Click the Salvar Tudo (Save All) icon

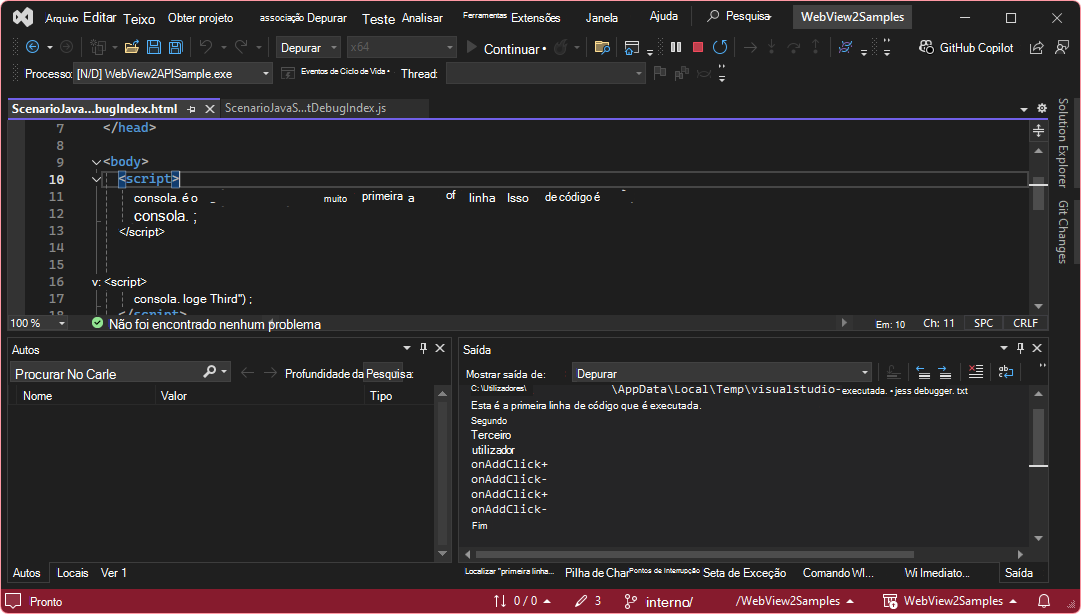[175, 47]
